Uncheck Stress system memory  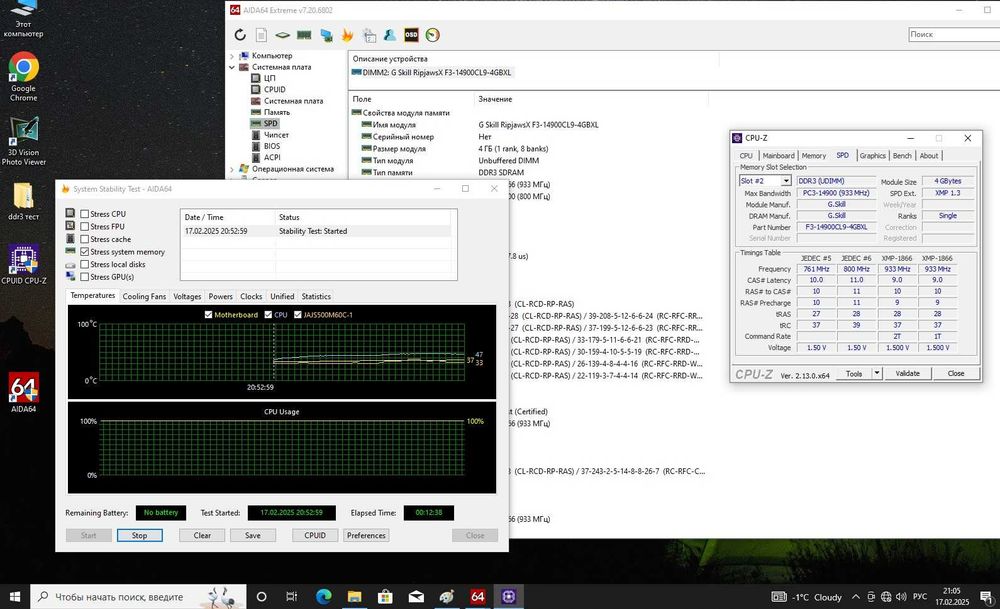point(84,252)
